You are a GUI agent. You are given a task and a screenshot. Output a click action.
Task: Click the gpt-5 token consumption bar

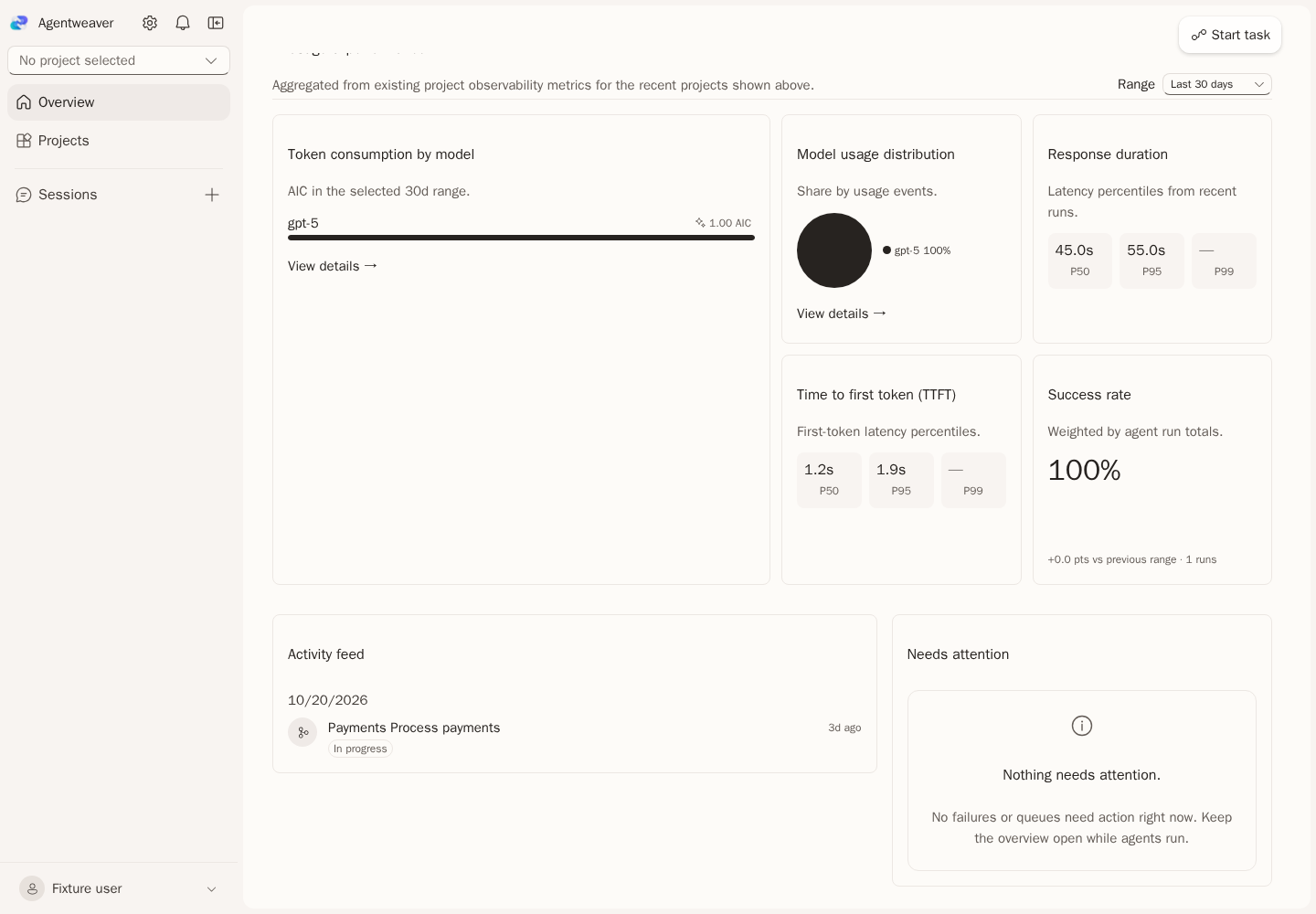point(521,238)
